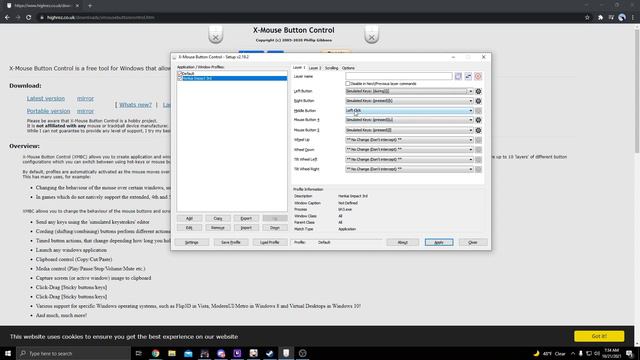Click the Import button
The height and width of the screenshot is (360, 640).
click(x=246, y=228)
